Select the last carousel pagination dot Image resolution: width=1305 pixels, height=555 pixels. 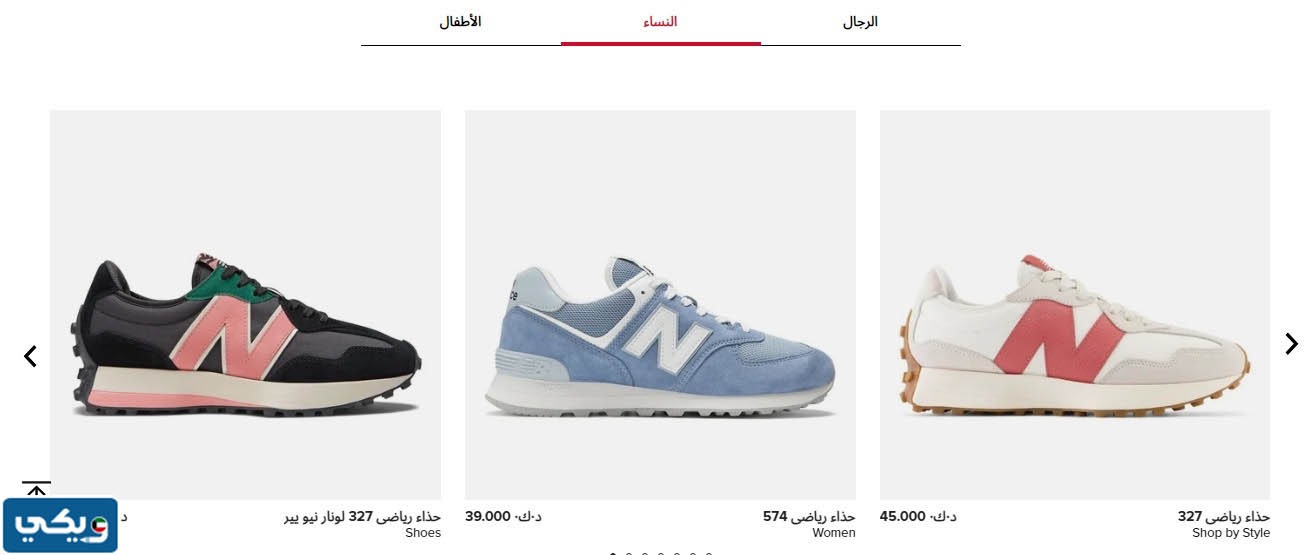pos(708,553)
